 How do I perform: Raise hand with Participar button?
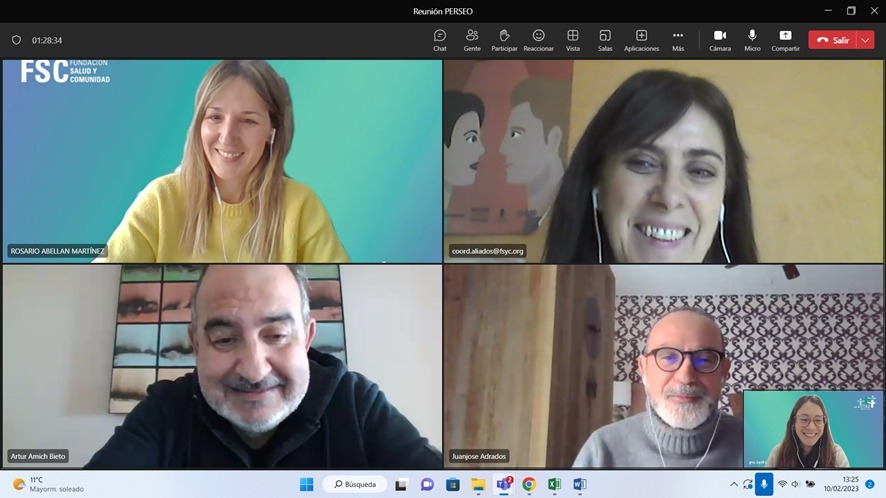tap(504, 40)
